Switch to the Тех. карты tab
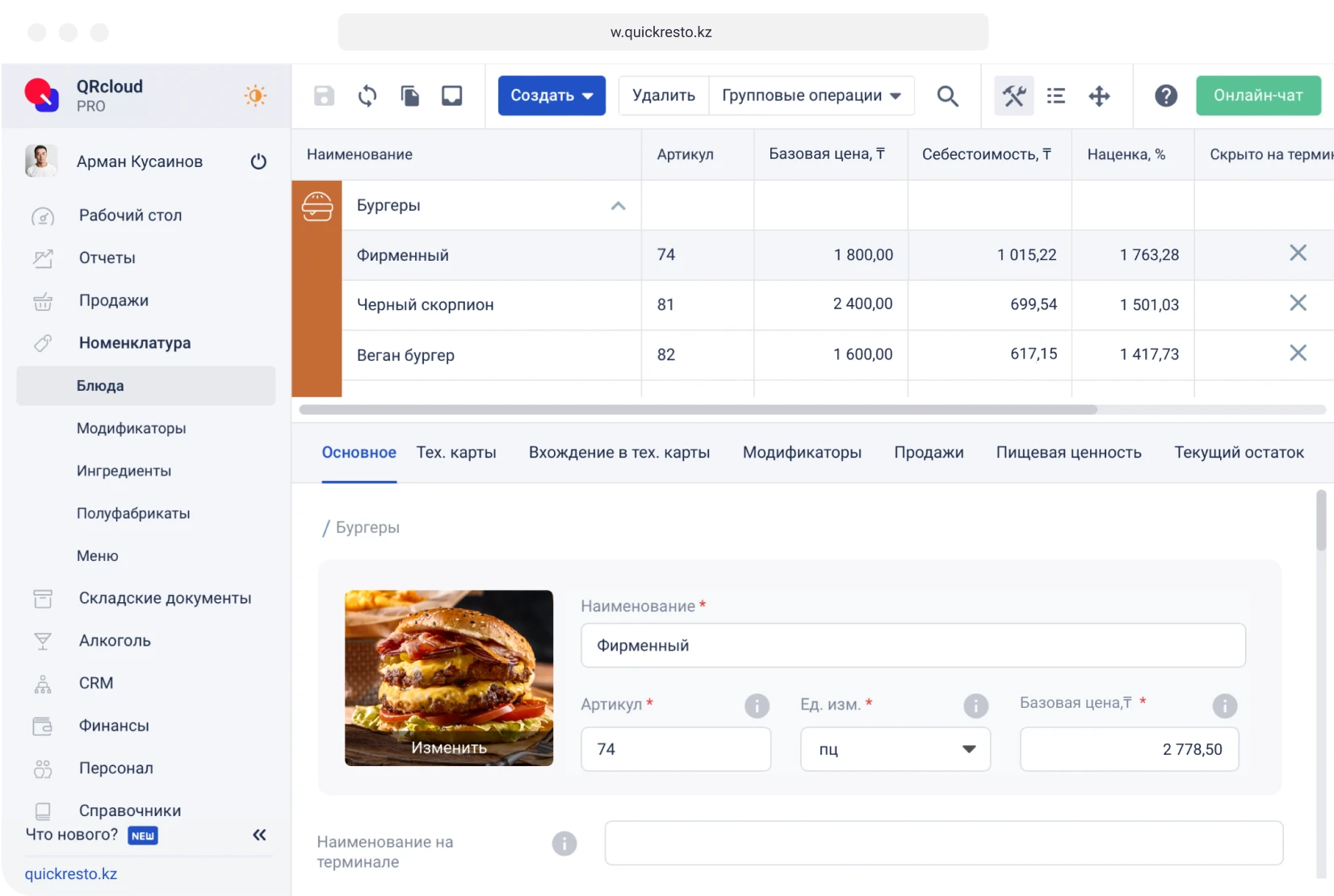Screen dimensions: 1334x896 click(x=456, y=453)
